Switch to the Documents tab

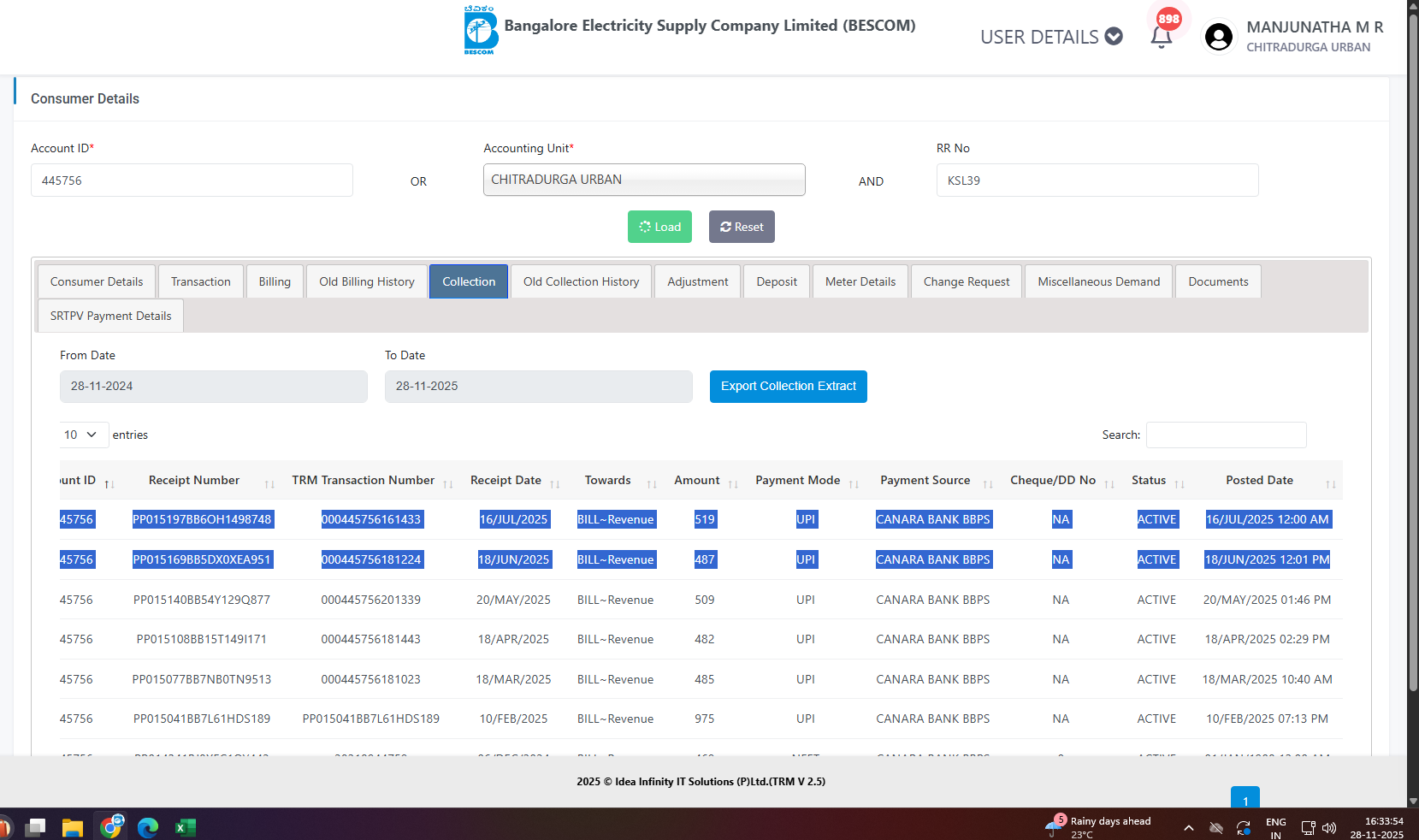[1218, 281]
